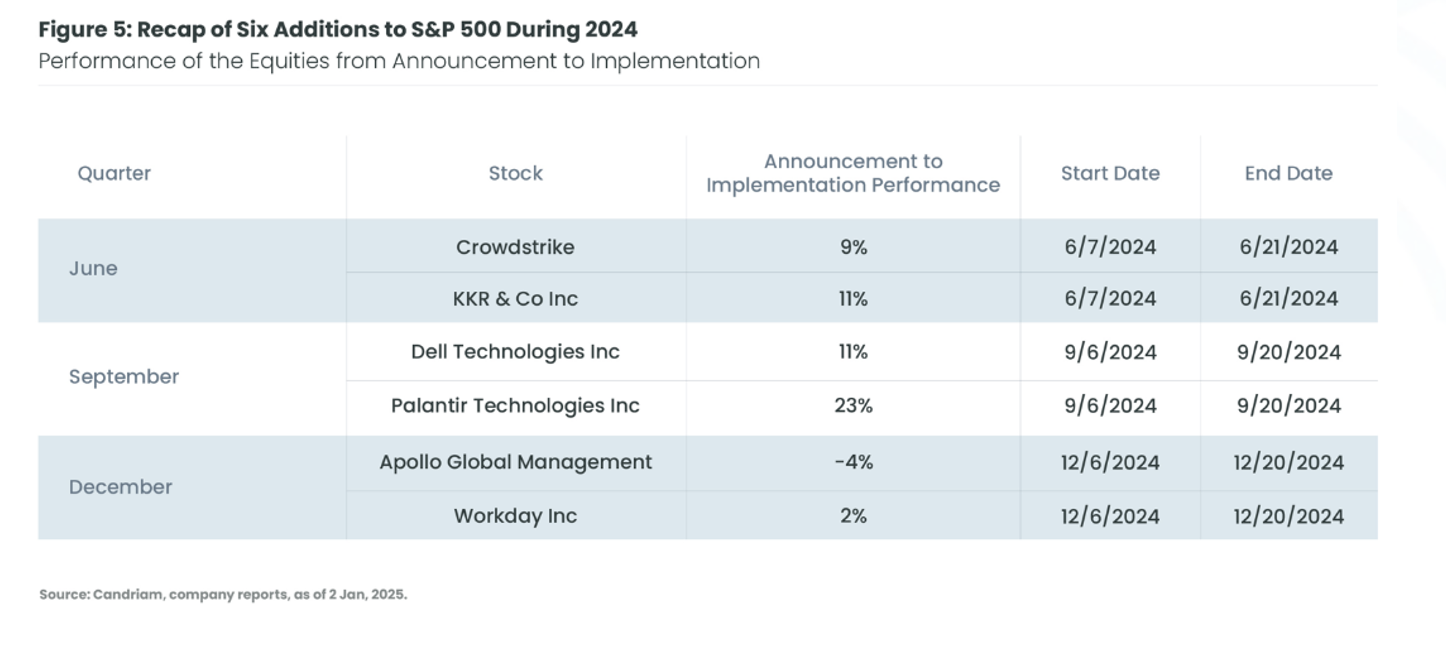Select the Quarter column header
Image resolution: width=1446 pixels, height=657 pixels.
click(114, 173)
